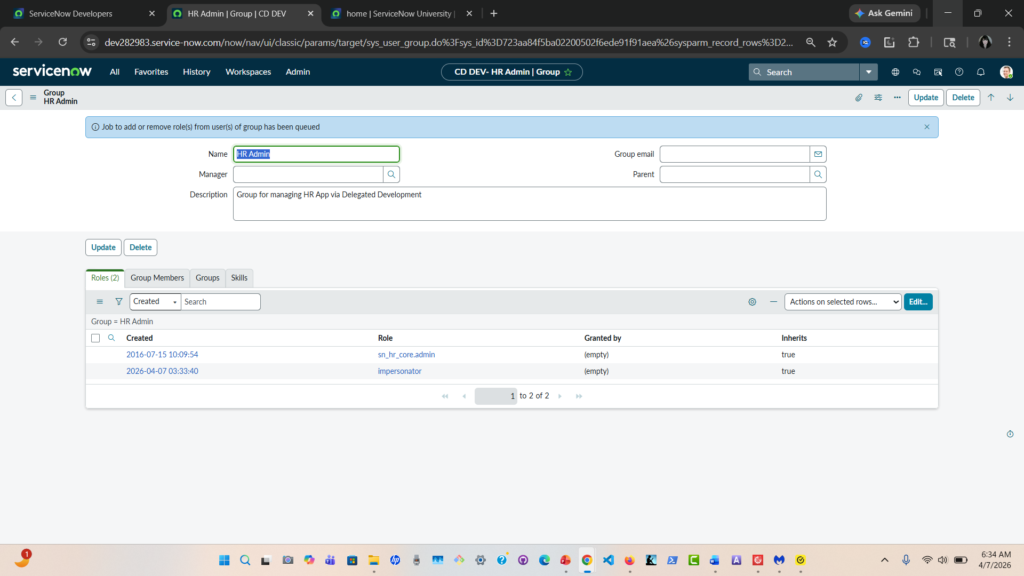The width and height of the screenshot is (1024, 576).
Task: Switch to the Group Members tab
Action: click(157, 277)
